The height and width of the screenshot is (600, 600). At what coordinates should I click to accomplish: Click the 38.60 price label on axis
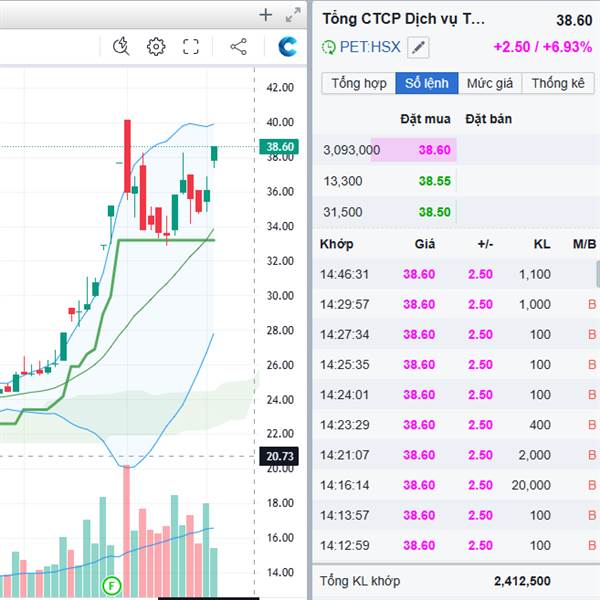(280, 147)
